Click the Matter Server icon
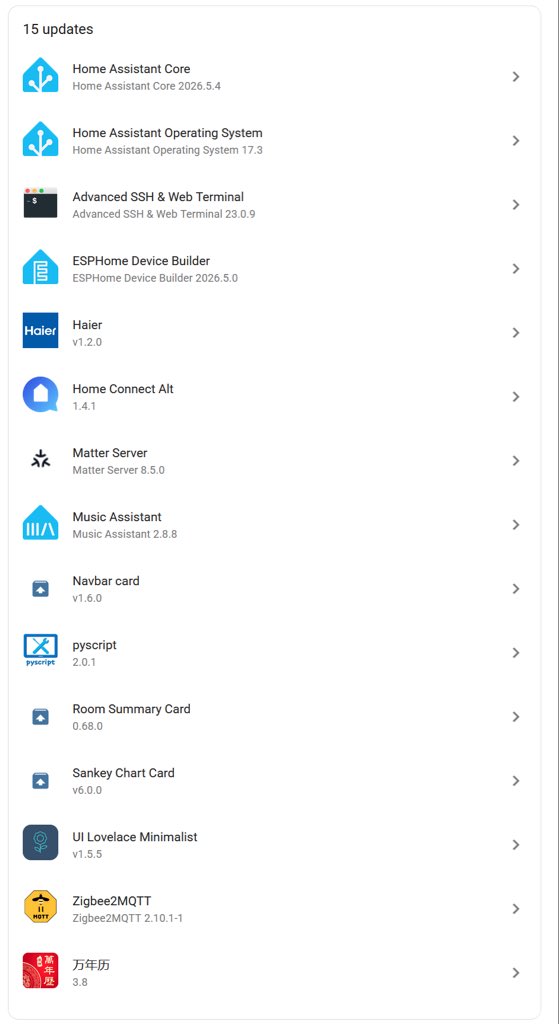The width and height of the screenshot is (559, 1024). (40, 460)
